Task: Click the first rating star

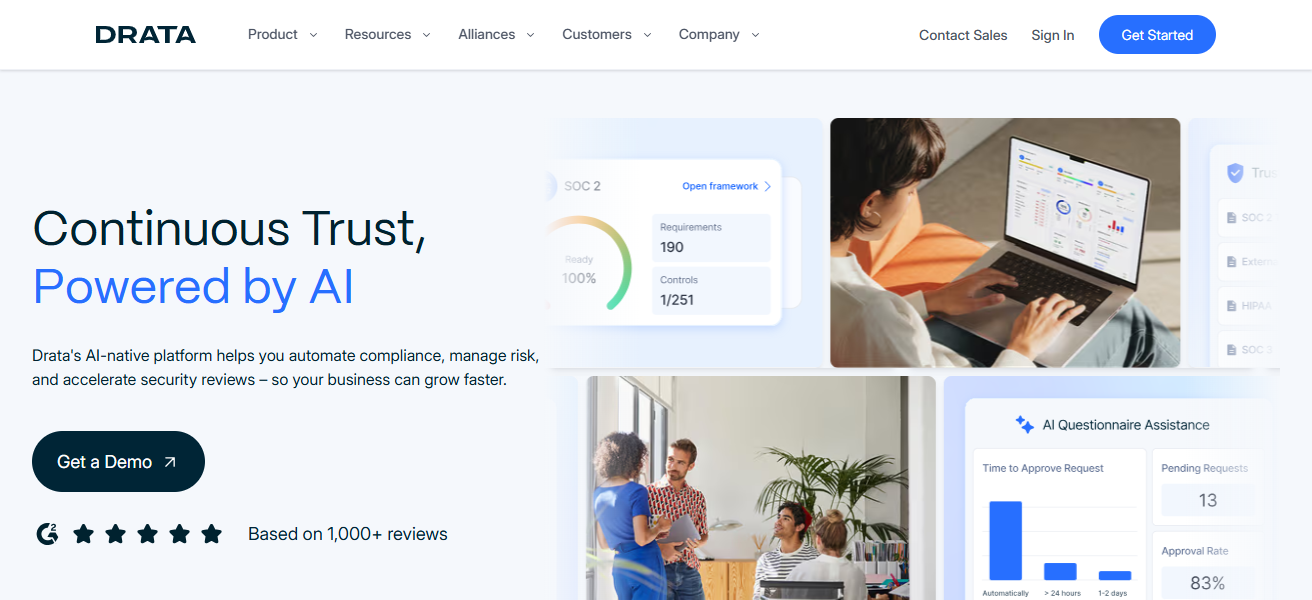Action: pos(83,534)
